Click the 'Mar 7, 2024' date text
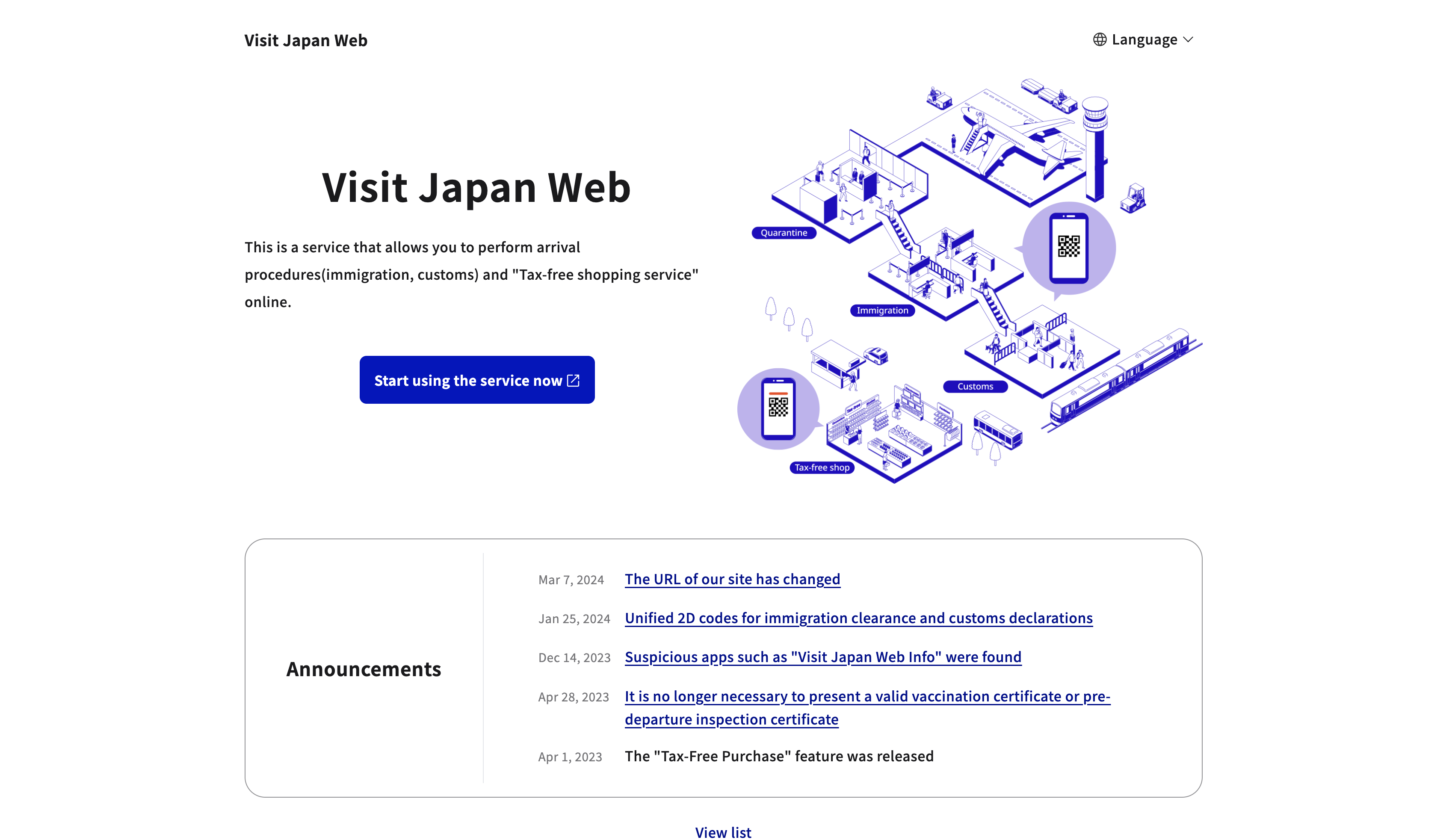Screen dimensions: 1455x840 click(x=571, y=580)
